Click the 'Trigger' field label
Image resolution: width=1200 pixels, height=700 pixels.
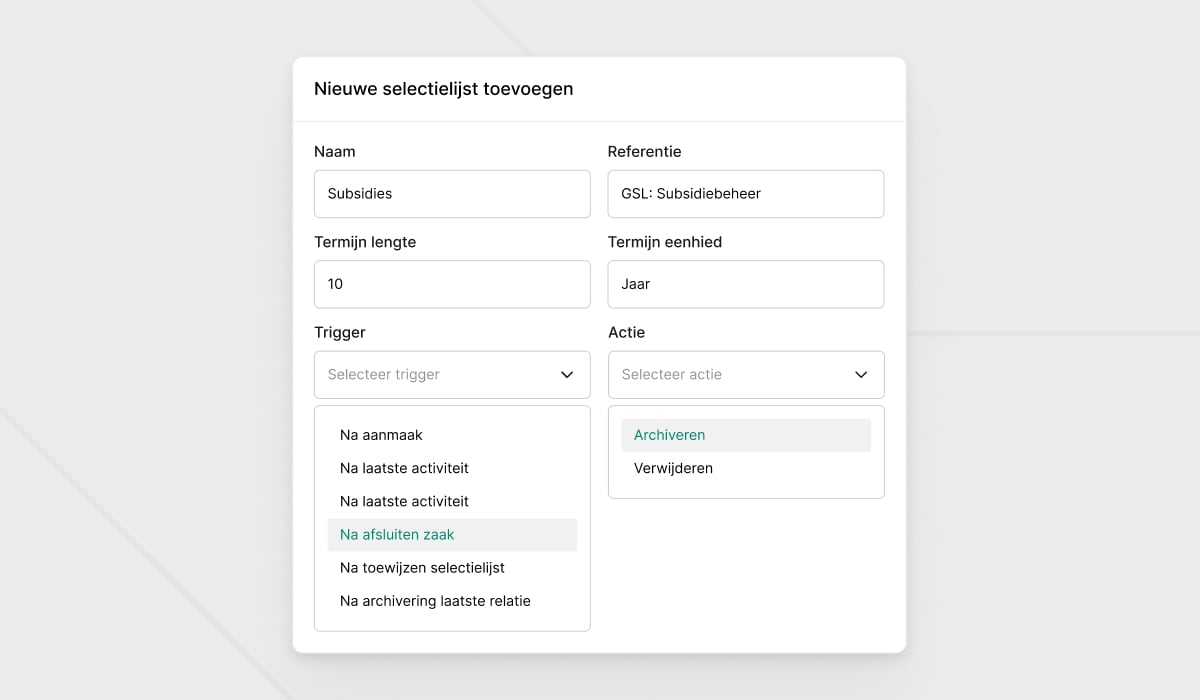pyautogui.click(x=340, y=332)
